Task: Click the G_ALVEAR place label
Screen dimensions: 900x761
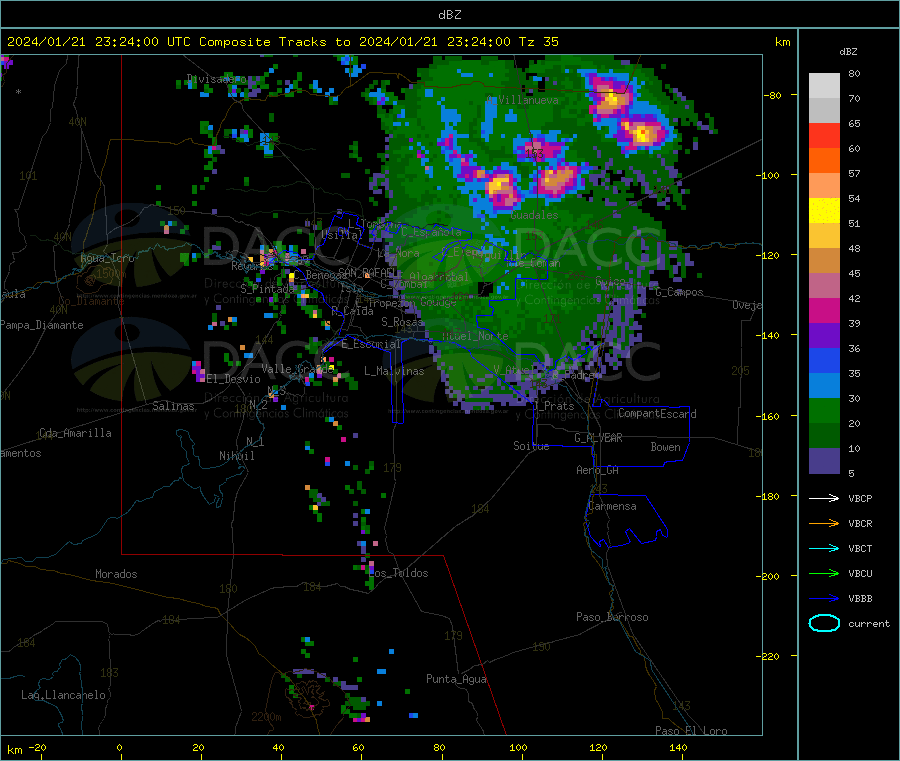Action: tap(598, 438)
